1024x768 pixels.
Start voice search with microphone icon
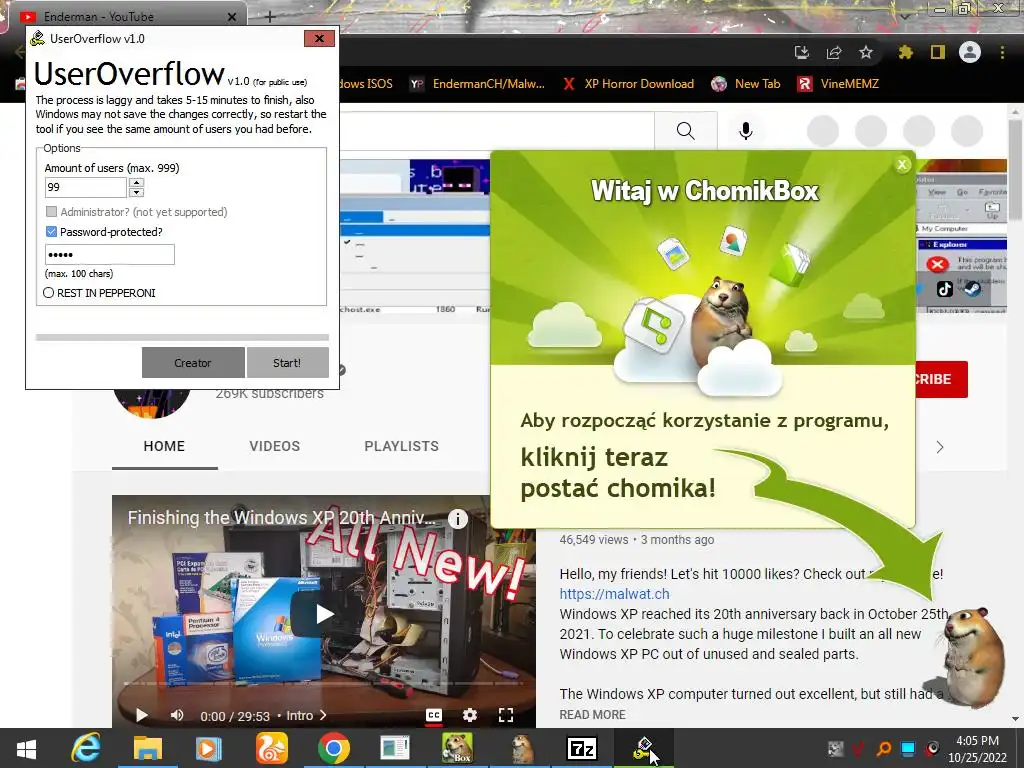(745, 131)
